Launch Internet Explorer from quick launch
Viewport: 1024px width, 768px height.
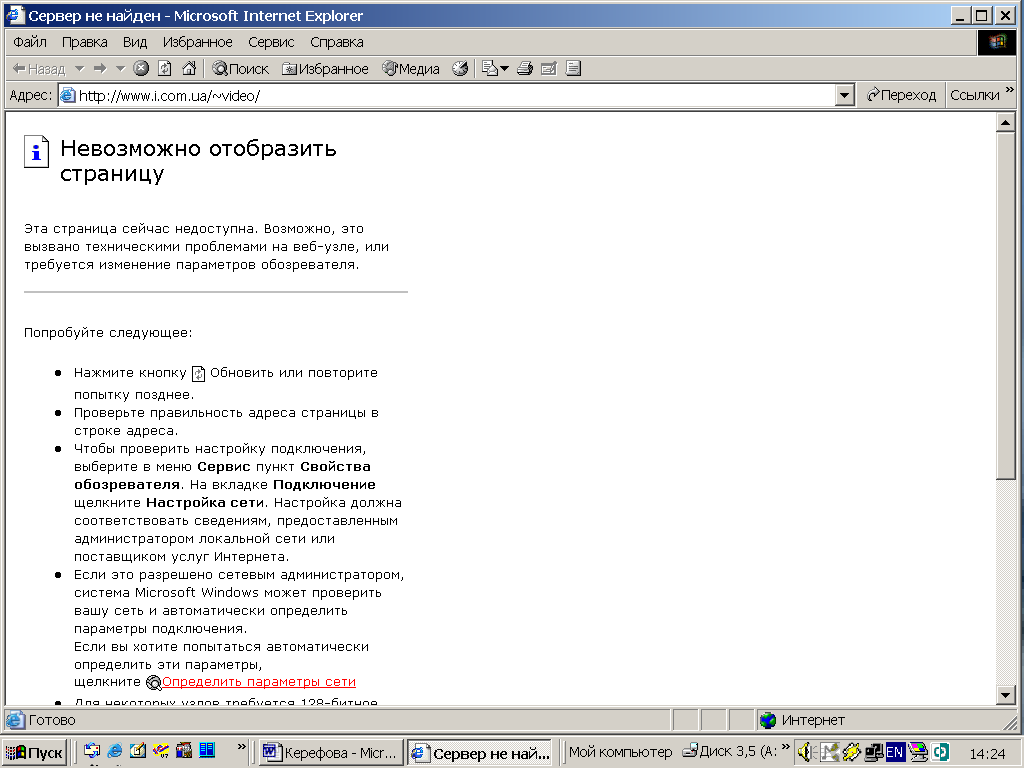[x=115, y=751]
